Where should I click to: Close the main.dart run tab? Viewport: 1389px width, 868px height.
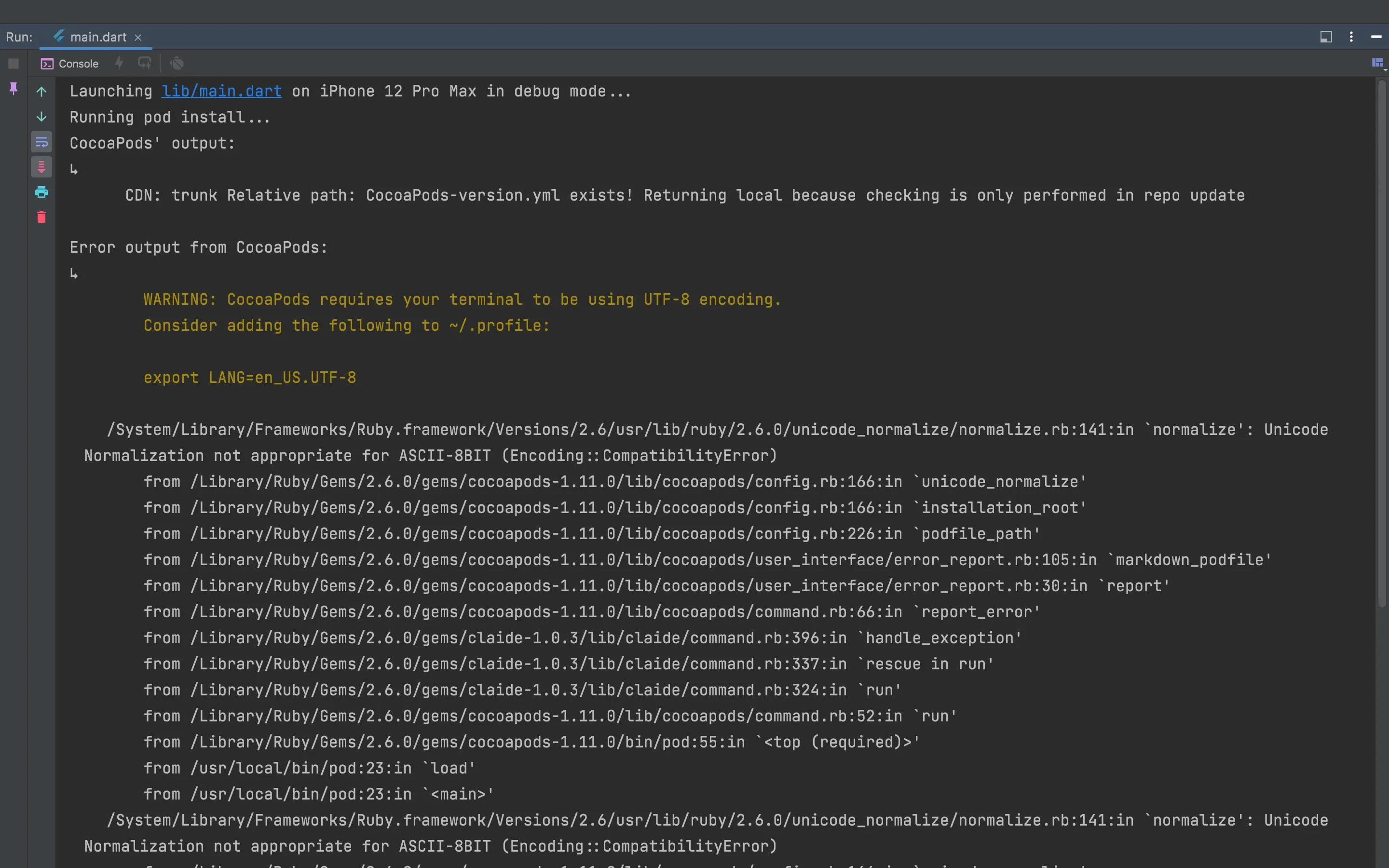[x=138, y=38]
